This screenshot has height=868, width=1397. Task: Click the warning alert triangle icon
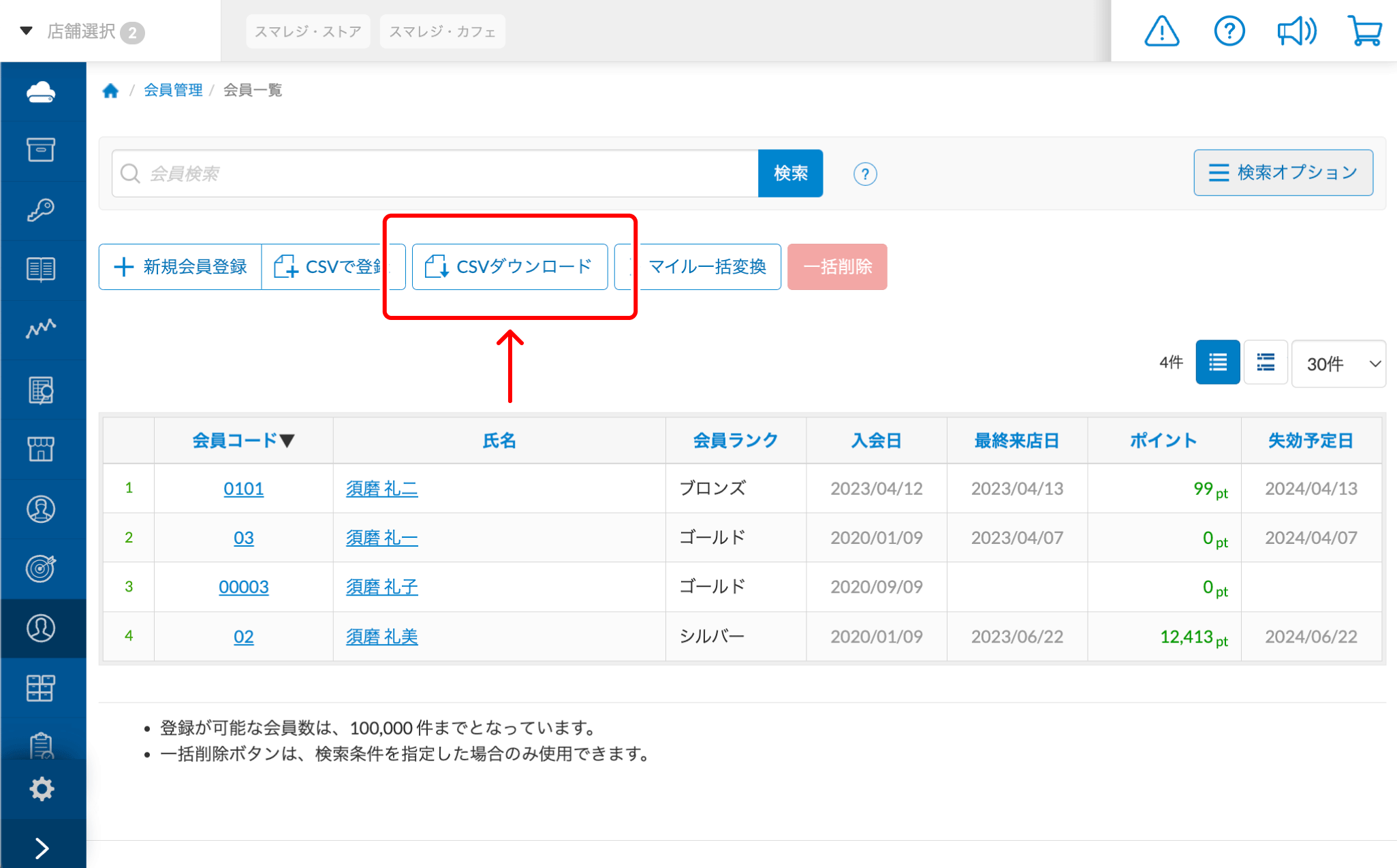pos(1161,31)
